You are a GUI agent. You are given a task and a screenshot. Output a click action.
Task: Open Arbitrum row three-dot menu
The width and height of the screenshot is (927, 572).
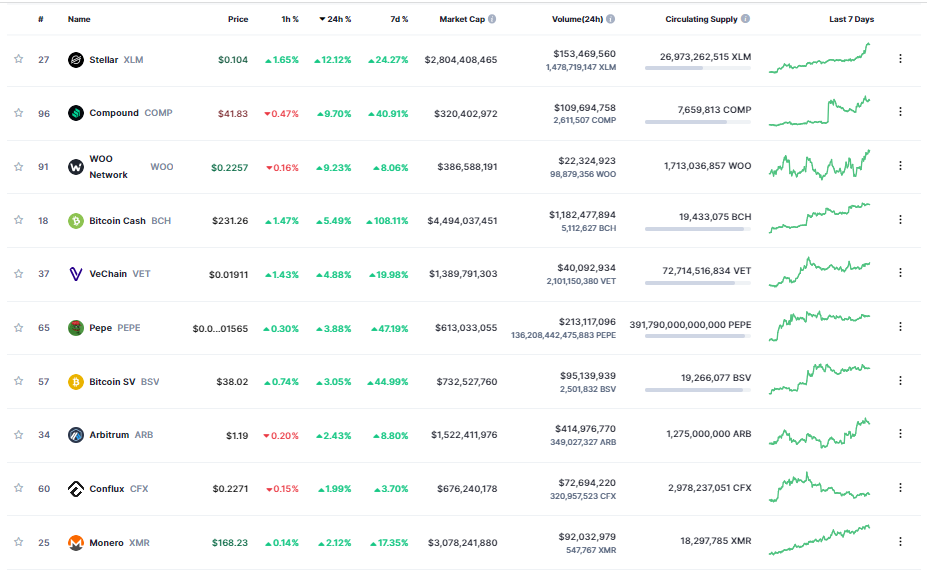pyautogui.click(x=900, y=434)
